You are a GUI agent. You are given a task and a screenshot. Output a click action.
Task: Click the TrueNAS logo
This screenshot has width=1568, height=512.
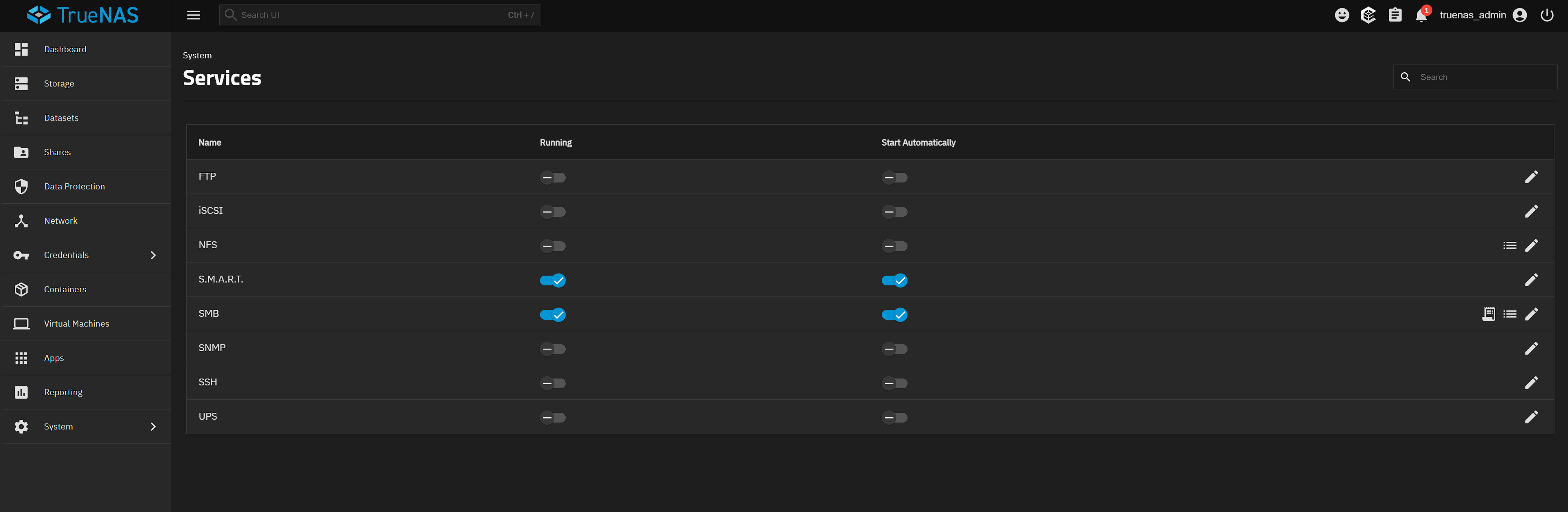[83, 15]
